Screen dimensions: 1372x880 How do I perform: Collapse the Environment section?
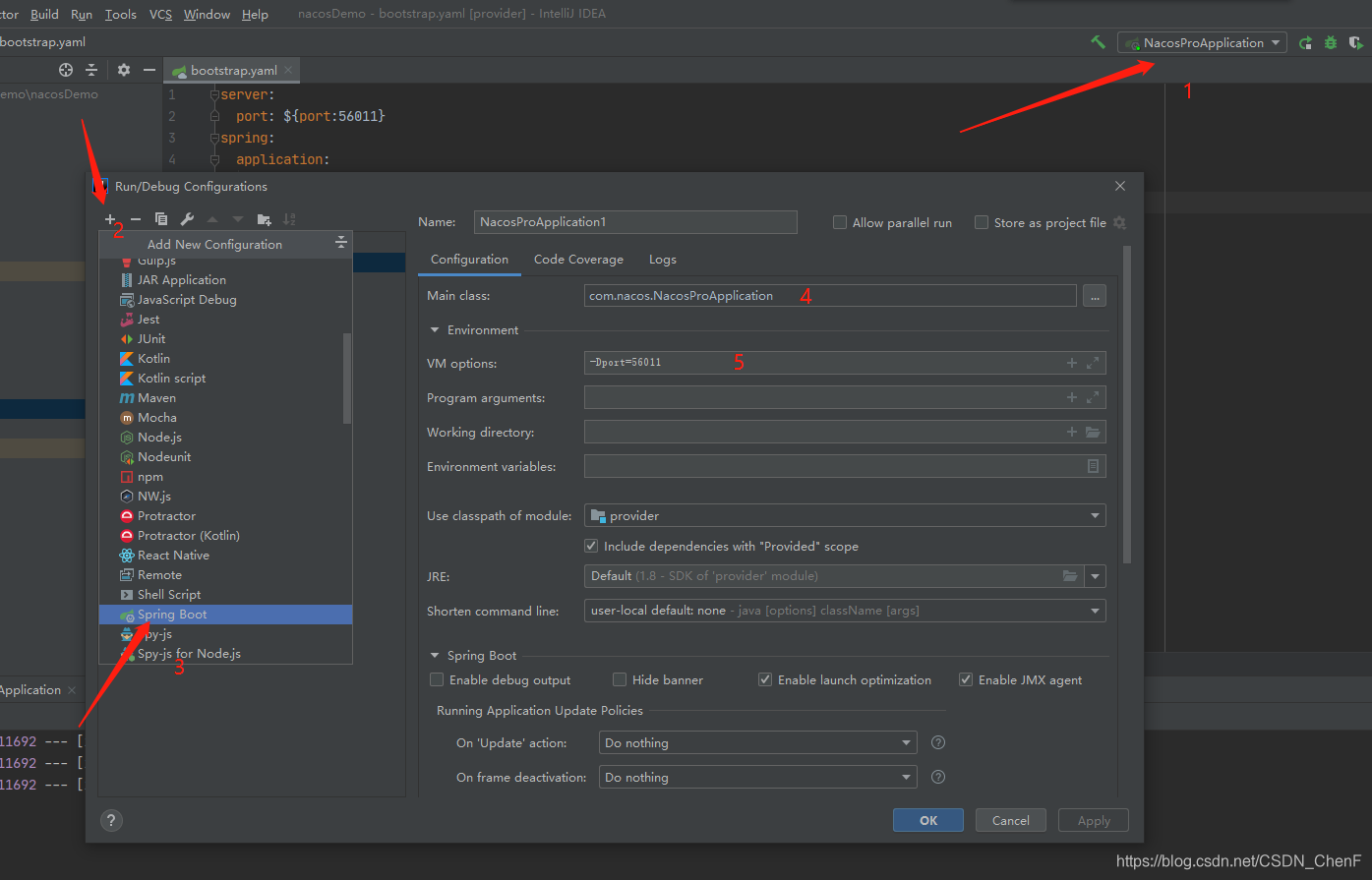point(435,330)
